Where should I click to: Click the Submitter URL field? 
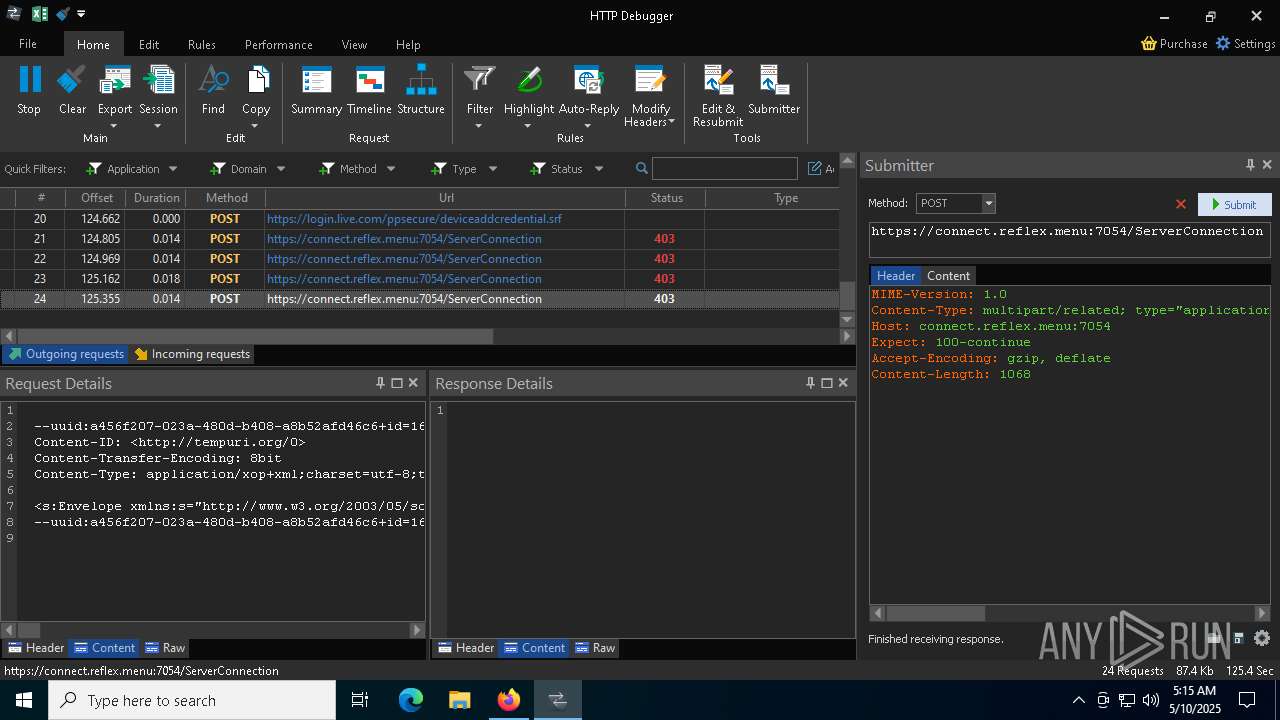pyautogui.click(x=1069, y=239)
